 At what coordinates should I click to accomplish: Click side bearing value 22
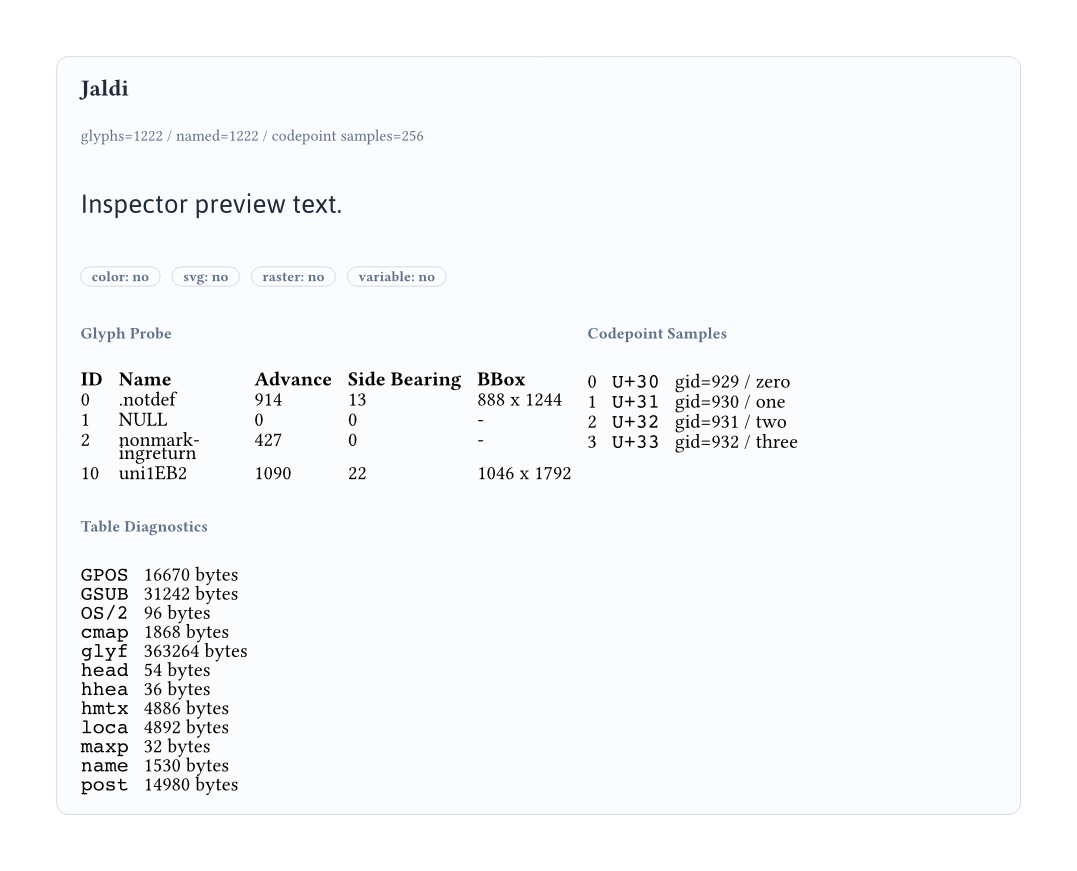[x=357, y=473]
